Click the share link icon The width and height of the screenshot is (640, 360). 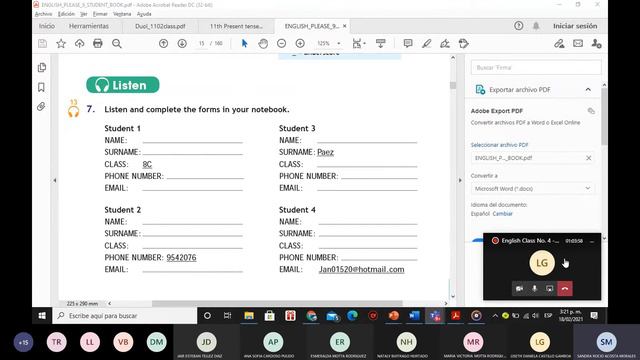coord(559,43)
